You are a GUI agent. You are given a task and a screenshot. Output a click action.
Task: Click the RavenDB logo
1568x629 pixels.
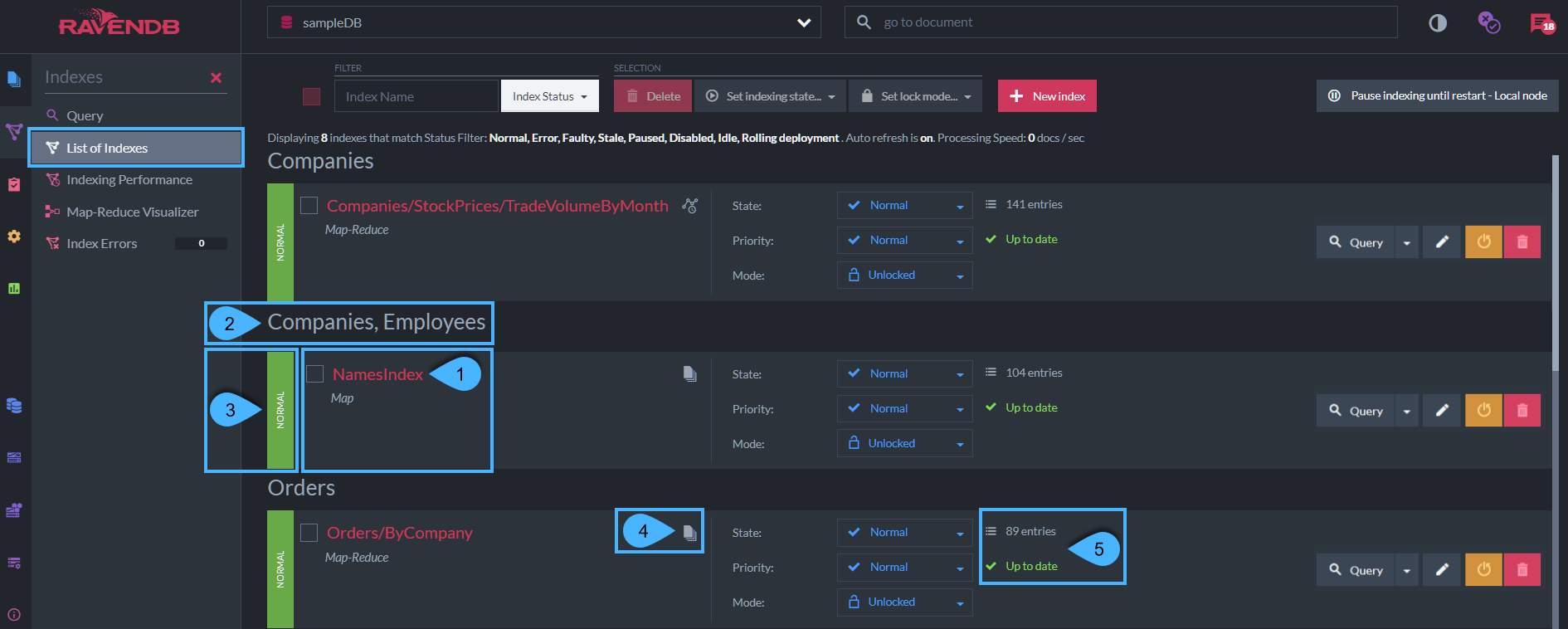[119, 23]
